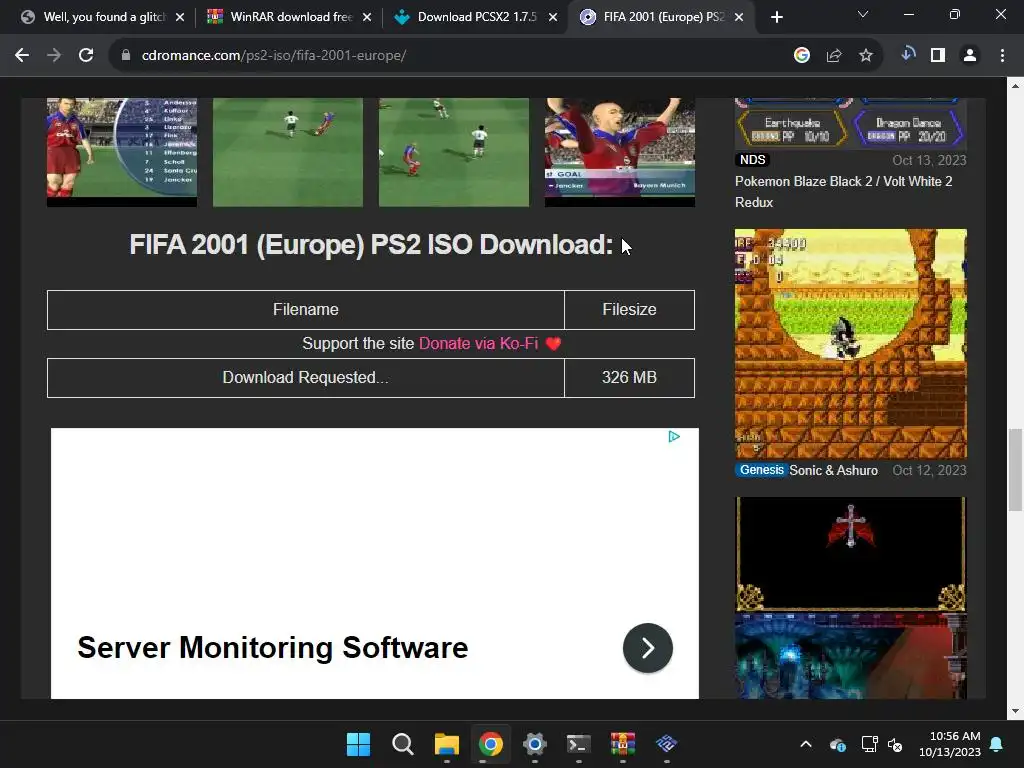Click scrollbar down arrow
Viewport: 1024px width, 768px height.
[1015, 711]
